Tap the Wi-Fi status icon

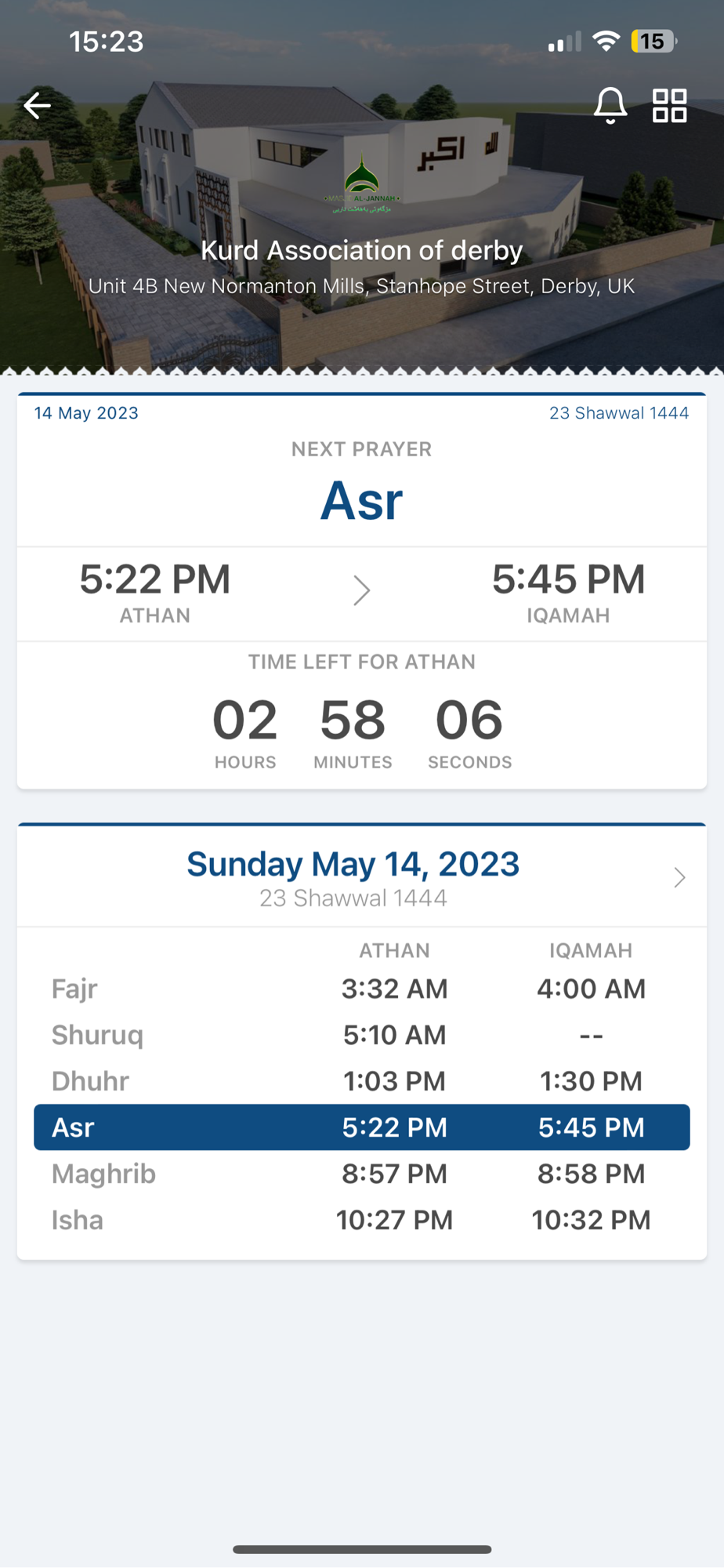[606, 41]
